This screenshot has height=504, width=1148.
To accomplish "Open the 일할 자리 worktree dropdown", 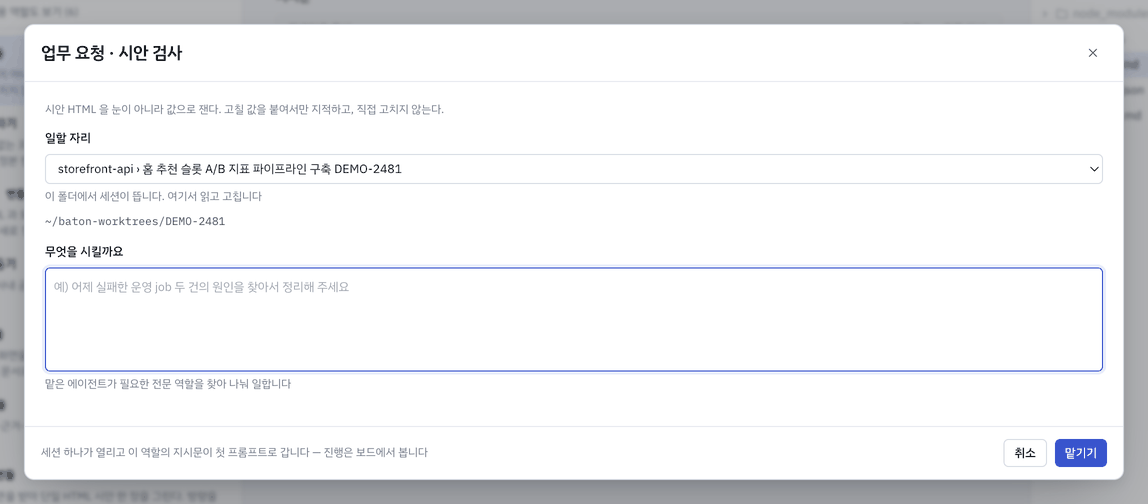I will (573, 168).
